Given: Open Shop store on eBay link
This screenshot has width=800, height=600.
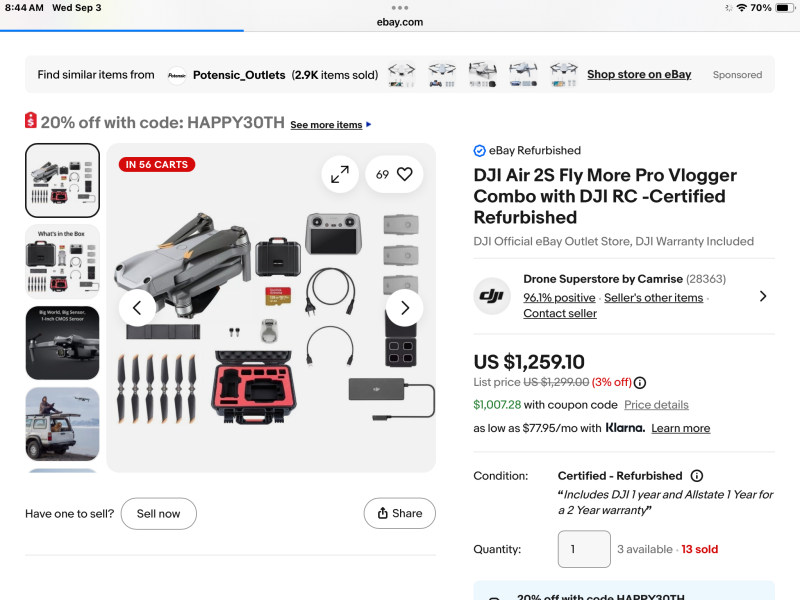Looking at the screenshot, I should tap(639, 74).
